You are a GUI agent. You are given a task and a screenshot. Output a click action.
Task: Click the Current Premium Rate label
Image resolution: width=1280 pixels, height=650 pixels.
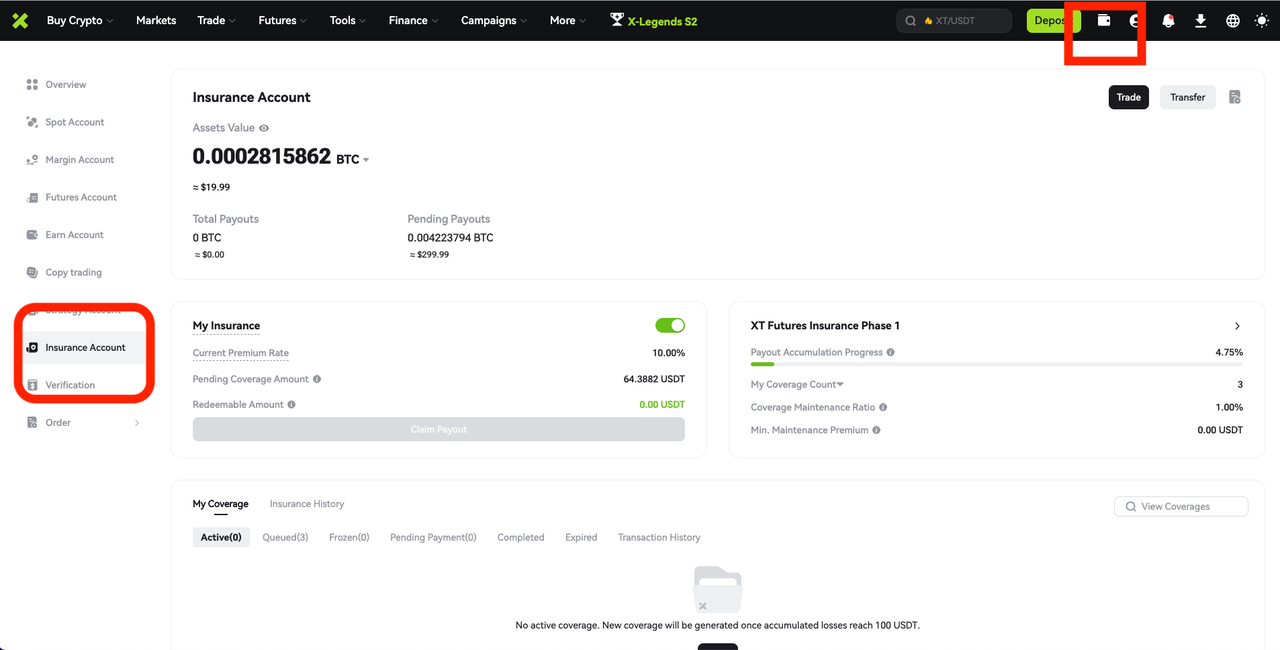click(241, 353)
